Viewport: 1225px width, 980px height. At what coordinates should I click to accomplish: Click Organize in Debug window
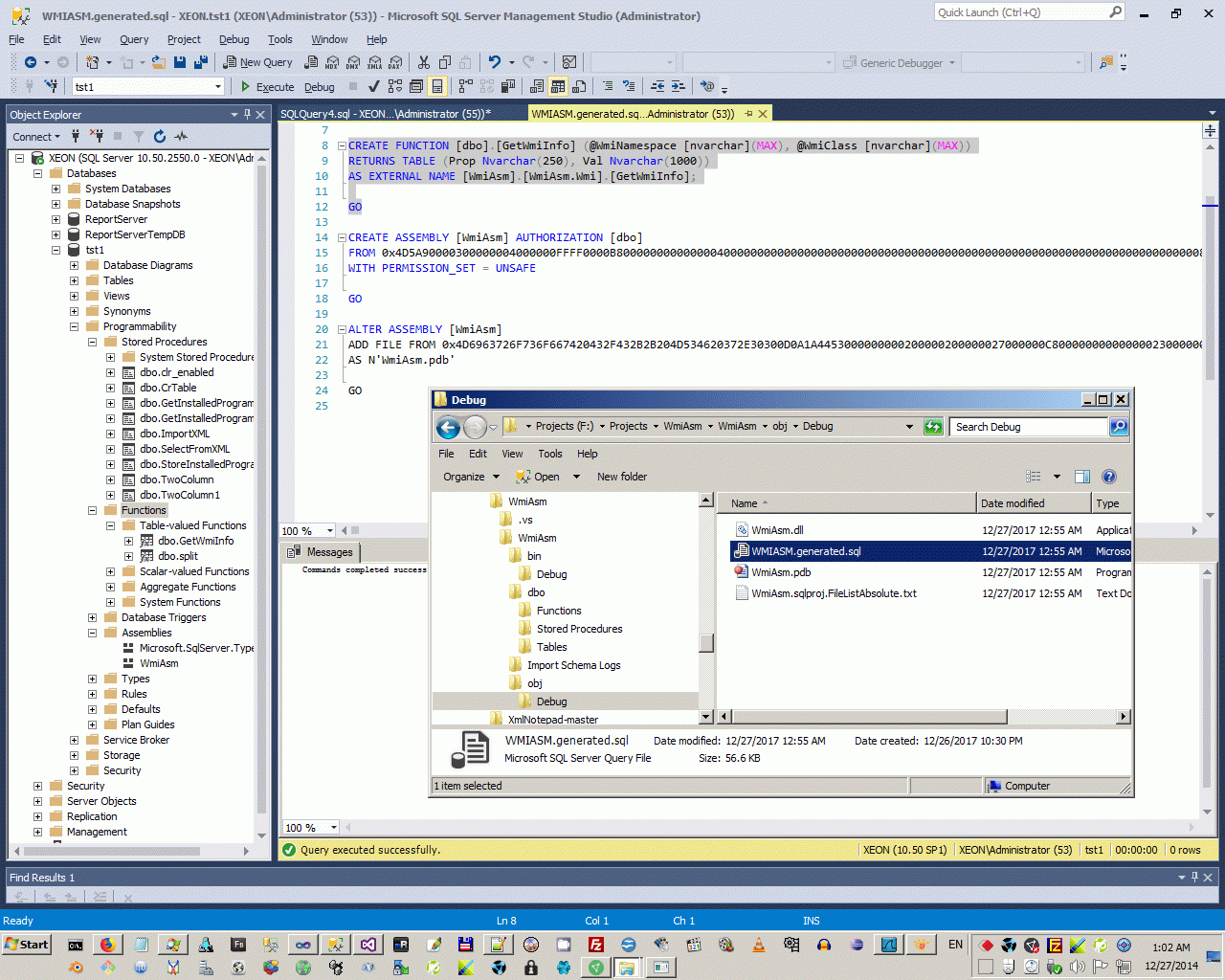(x=471, y=477)
